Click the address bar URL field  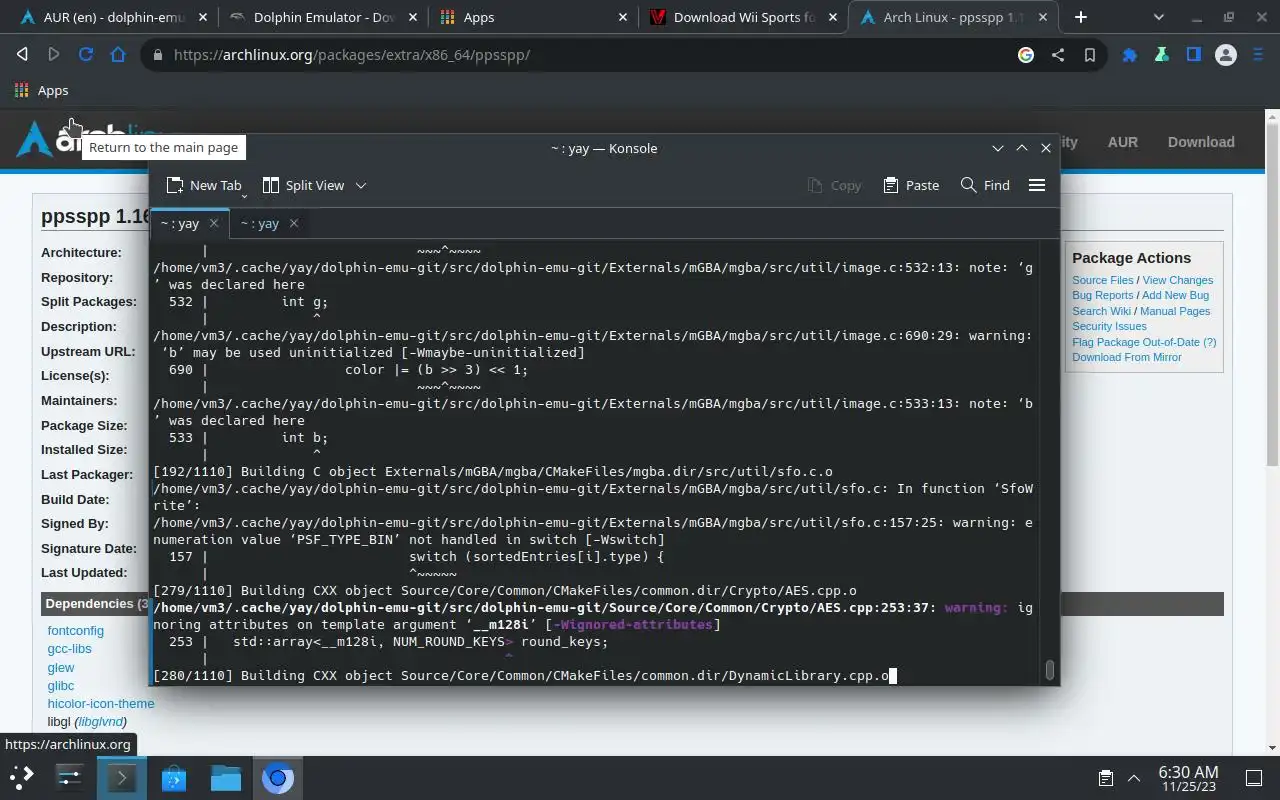580,55
